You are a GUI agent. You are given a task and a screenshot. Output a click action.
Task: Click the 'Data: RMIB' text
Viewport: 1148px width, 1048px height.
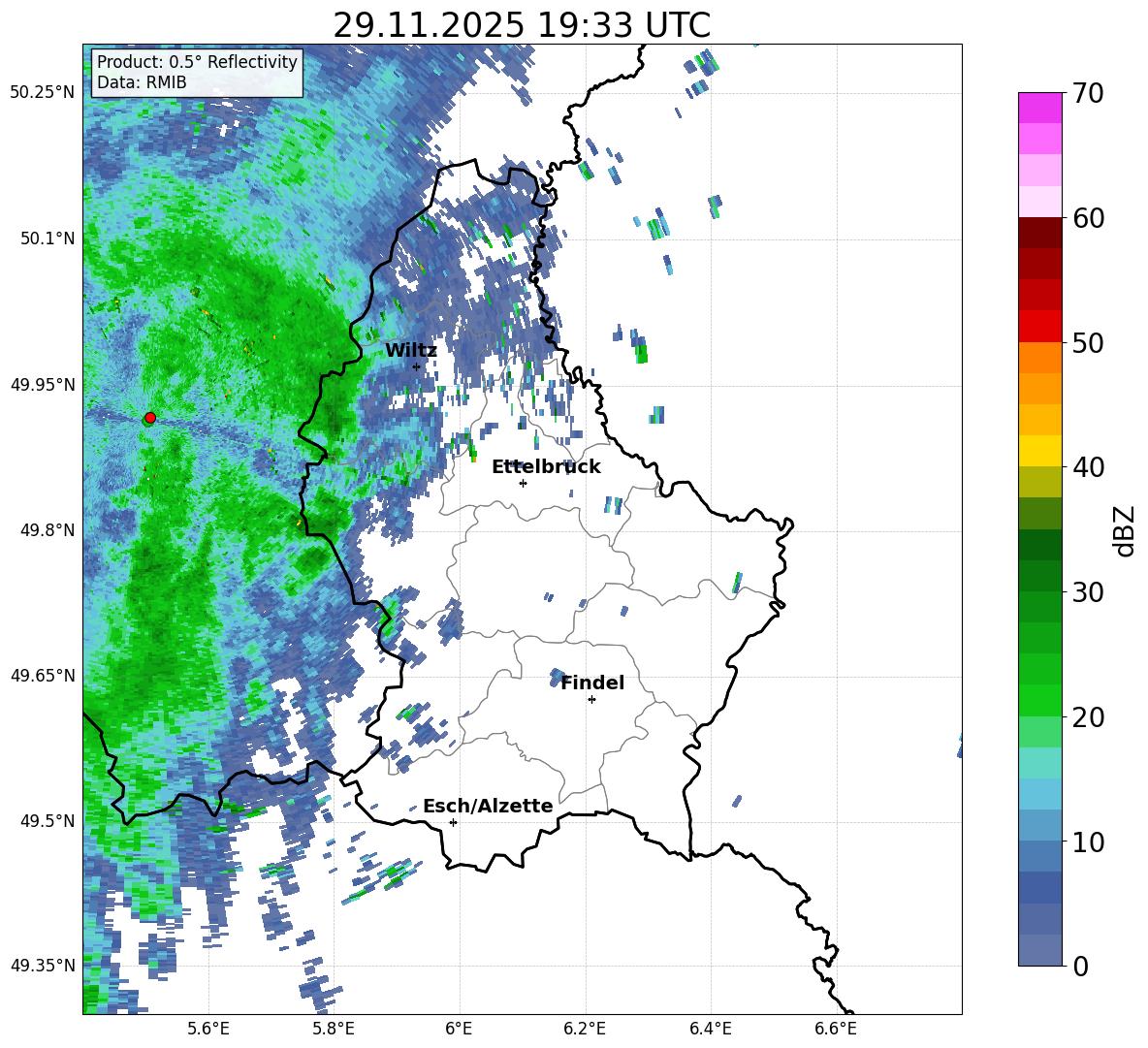coord(142,82)
